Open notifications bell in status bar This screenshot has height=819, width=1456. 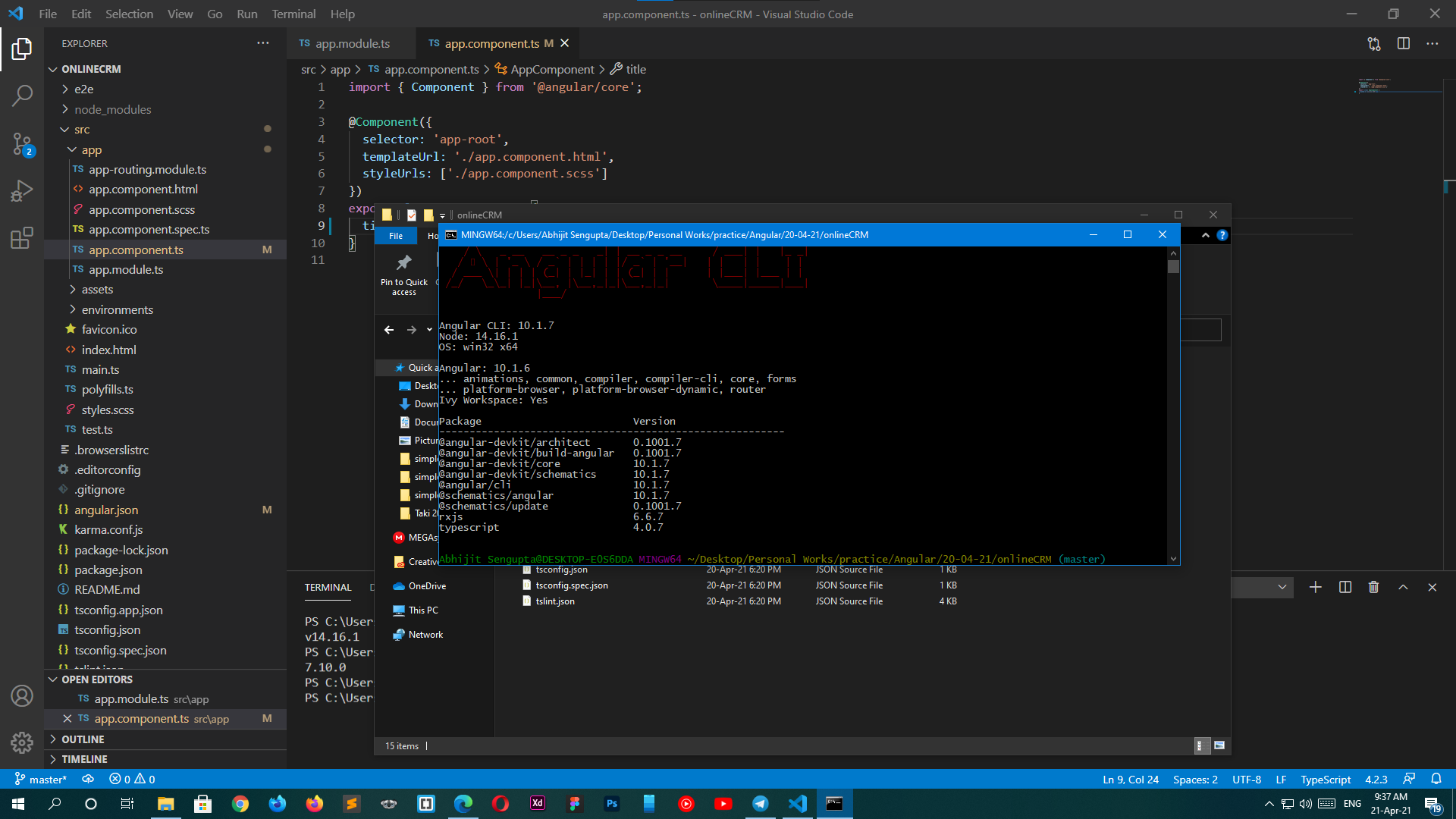[1436, 779]
